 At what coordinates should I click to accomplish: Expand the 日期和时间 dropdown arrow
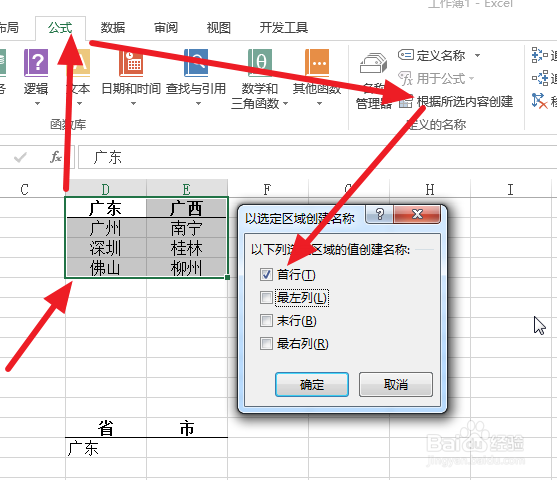point(133,104)
